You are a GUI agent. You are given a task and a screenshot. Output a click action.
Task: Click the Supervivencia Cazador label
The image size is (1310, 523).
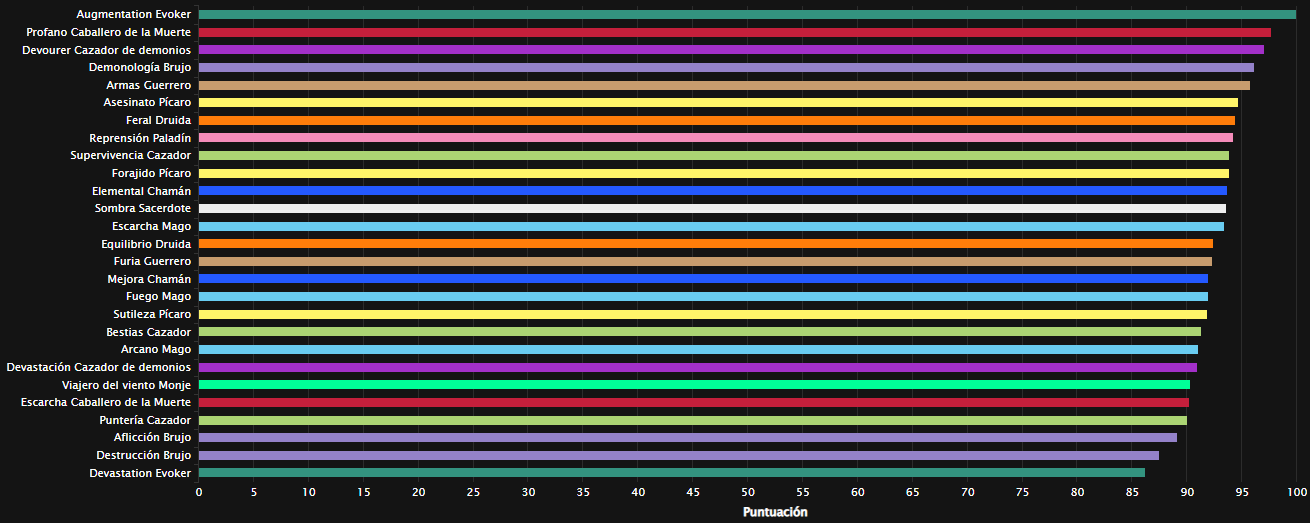click(130, 156)
